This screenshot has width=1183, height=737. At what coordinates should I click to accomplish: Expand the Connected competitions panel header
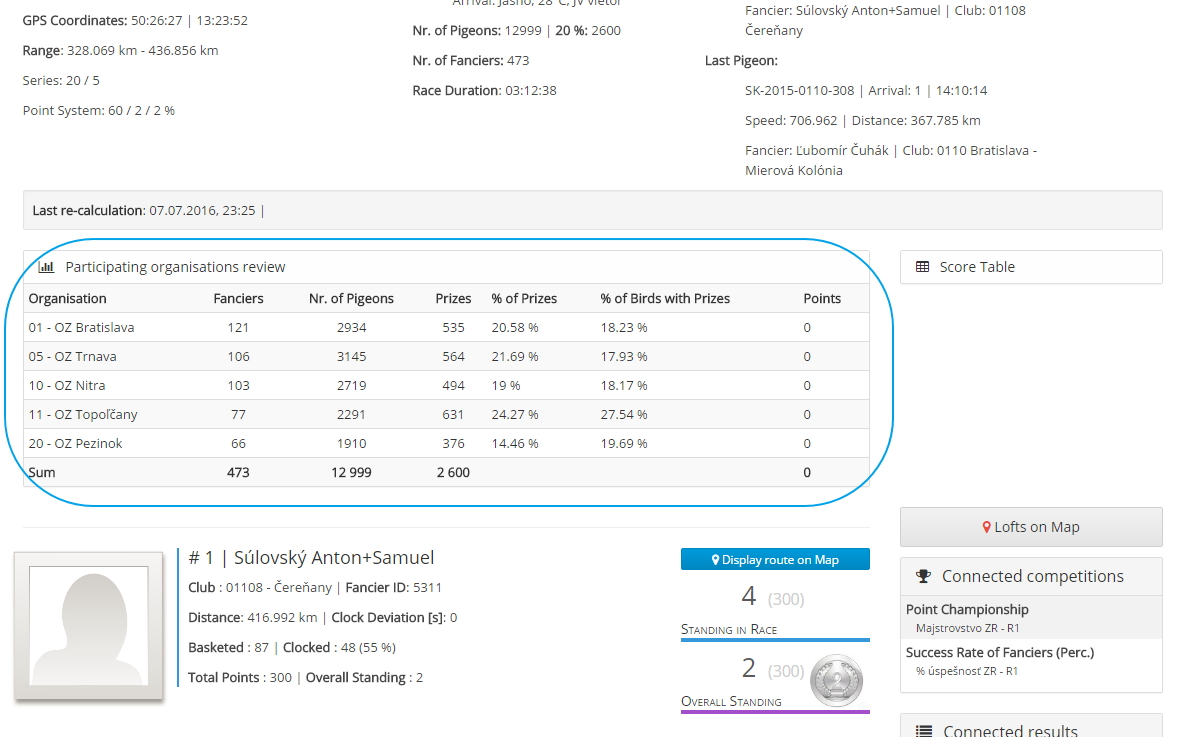click(x=1032, y=576)
